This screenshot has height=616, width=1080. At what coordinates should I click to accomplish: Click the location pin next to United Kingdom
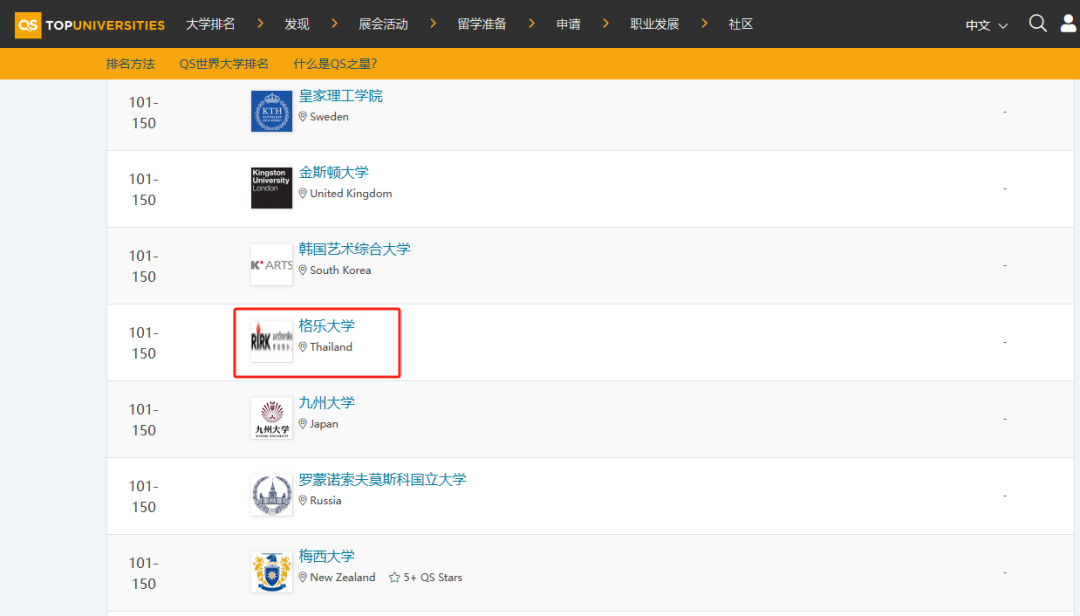(302, 194)
